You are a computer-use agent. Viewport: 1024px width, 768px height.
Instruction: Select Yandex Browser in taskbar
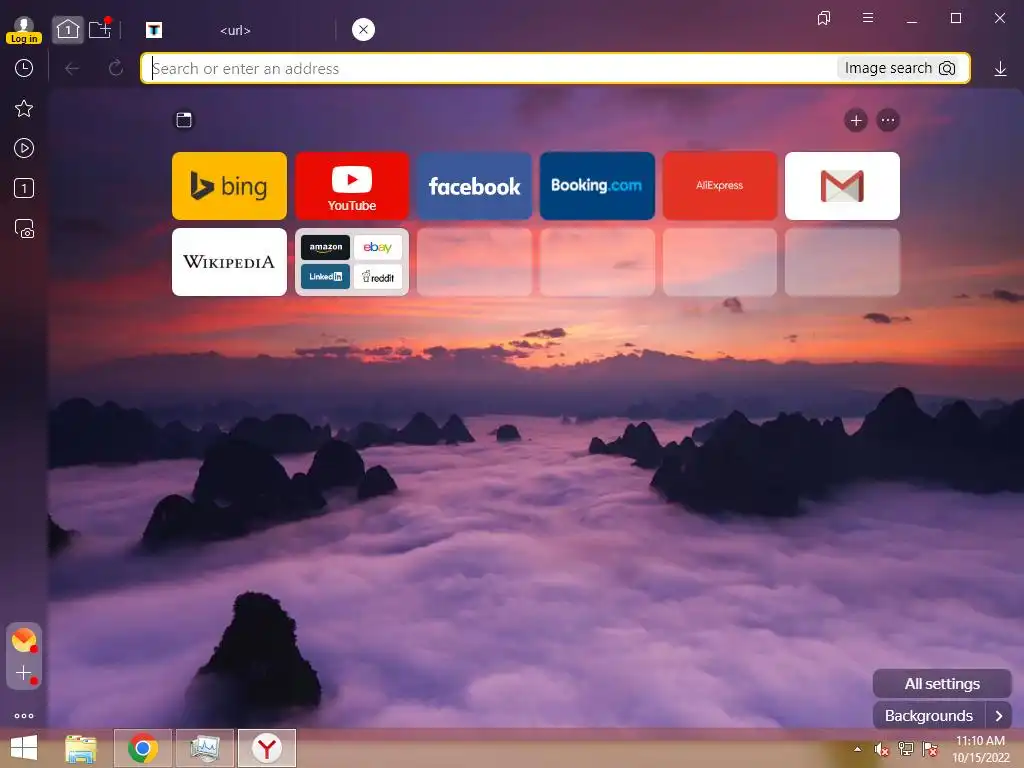(266, 748)
